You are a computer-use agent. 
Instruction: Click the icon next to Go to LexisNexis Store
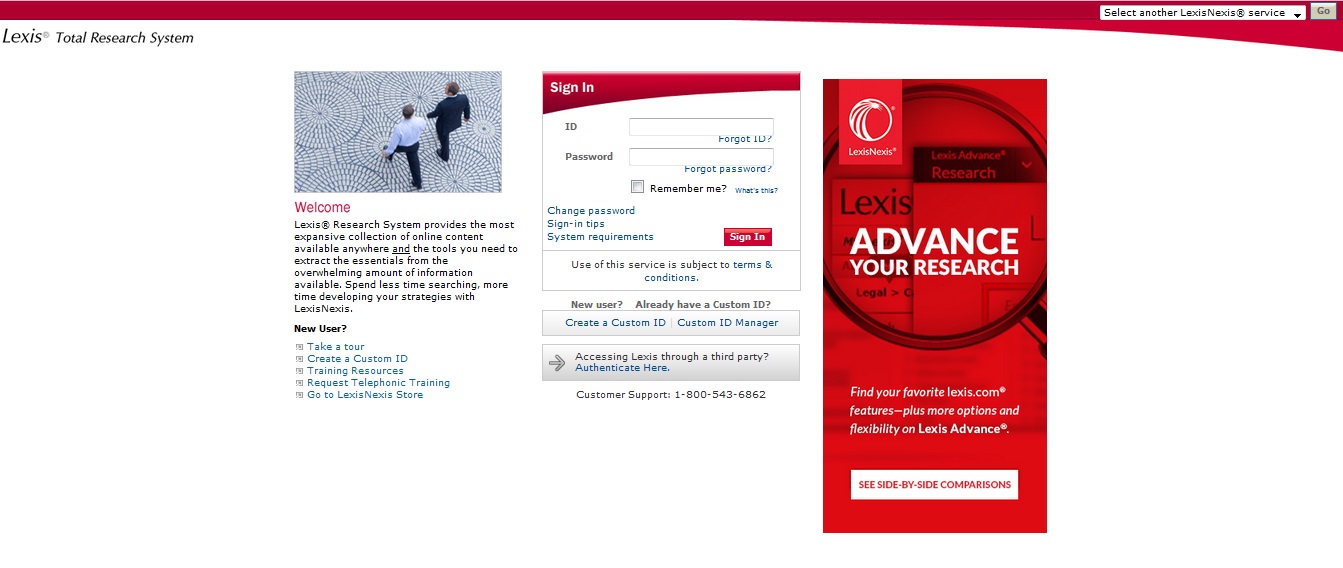click(299, 395)
